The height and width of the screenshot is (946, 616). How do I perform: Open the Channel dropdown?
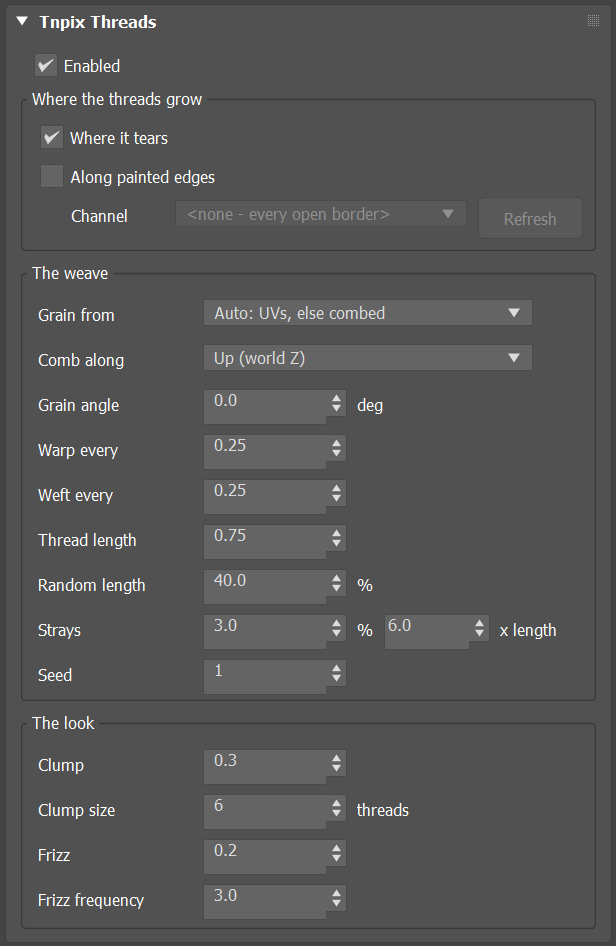321,214
